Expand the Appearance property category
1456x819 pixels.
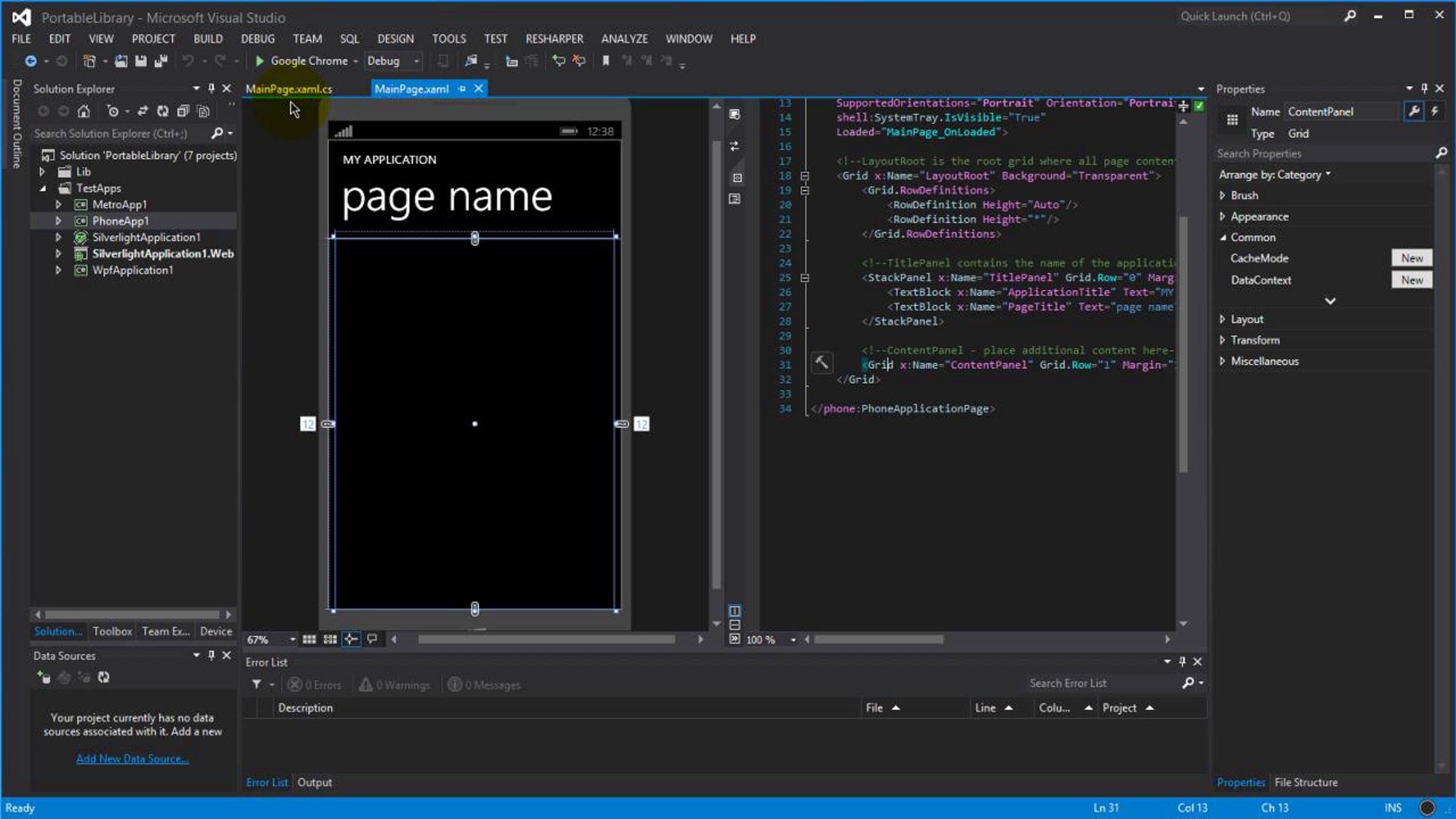pos(1222,217)
